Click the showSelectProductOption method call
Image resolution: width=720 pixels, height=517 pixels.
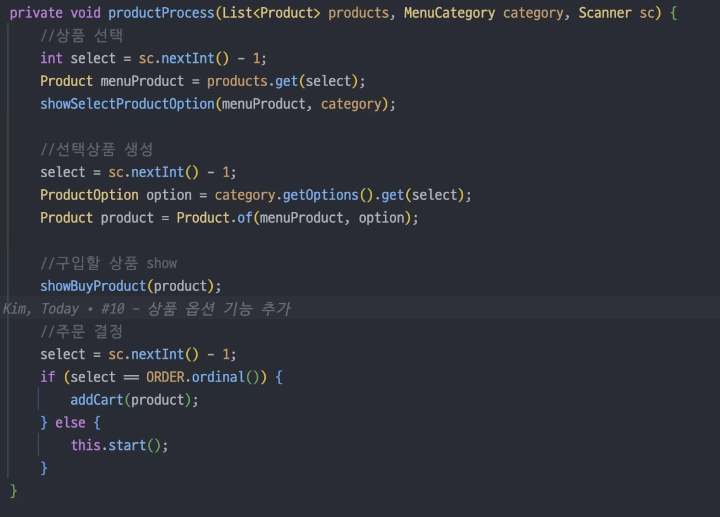[127, 104]
